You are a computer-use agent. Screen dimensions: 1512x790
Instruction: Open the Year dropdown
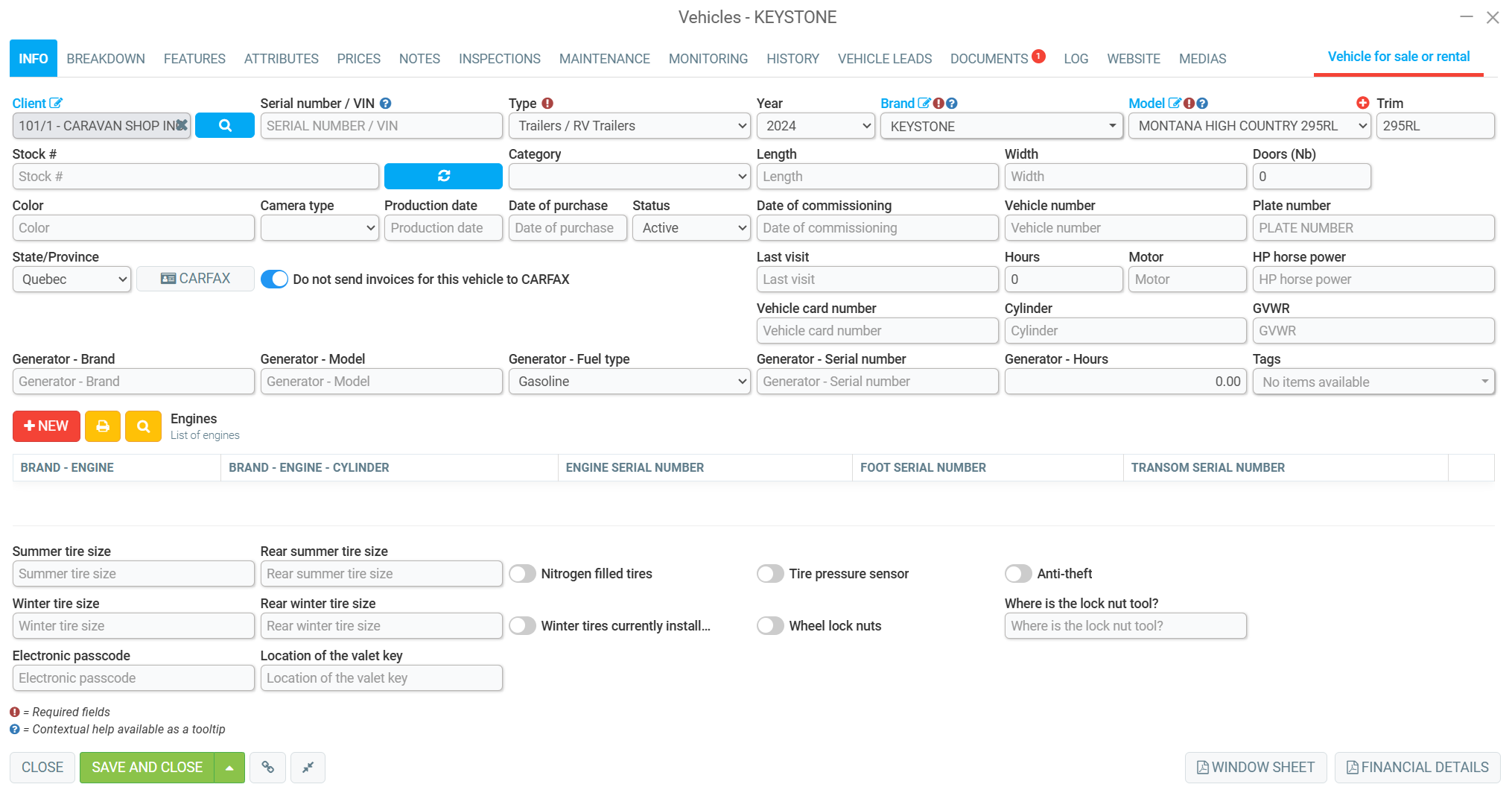816,126
